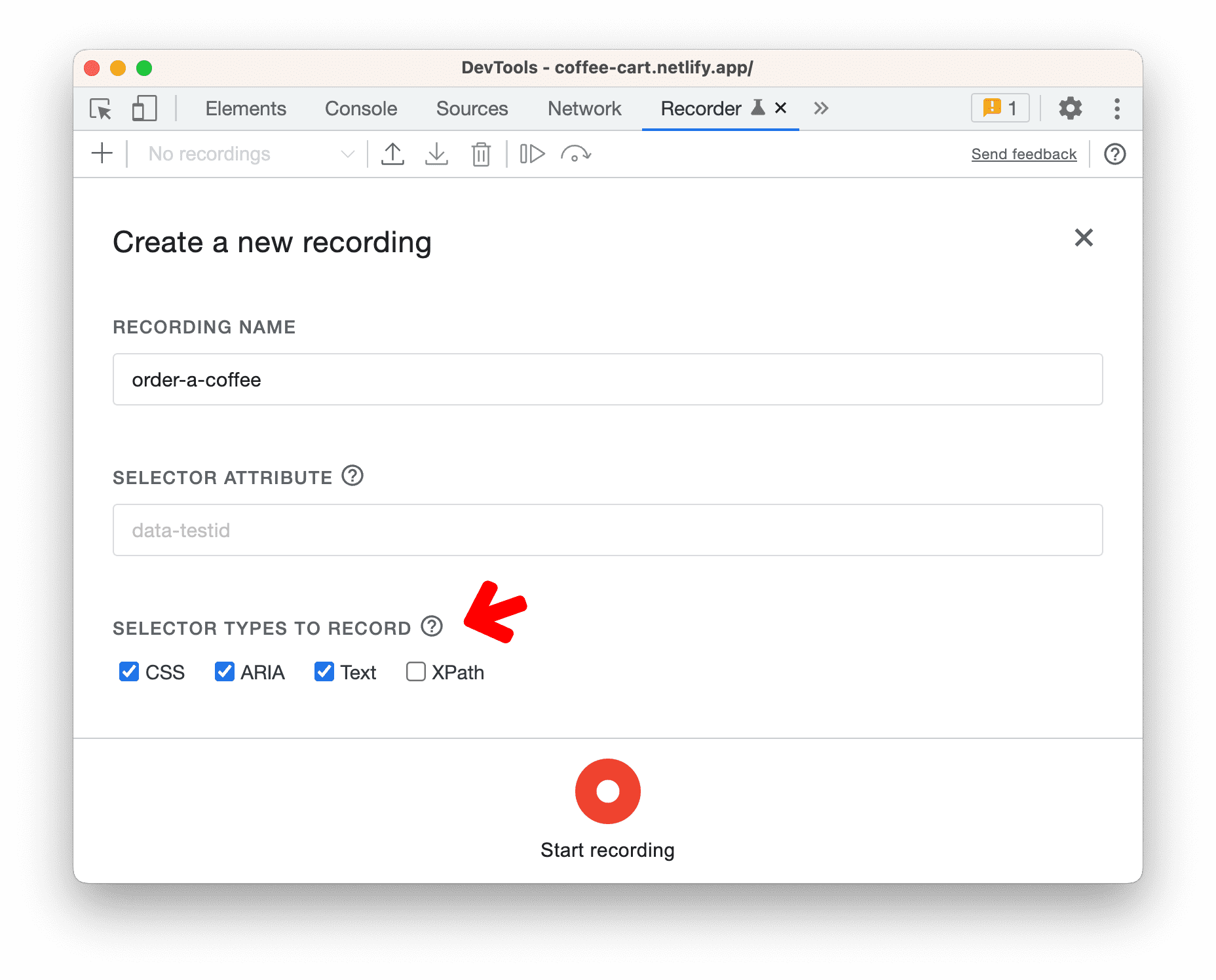Open the Send feedback link
Screen dimensions: 1216x980
tap(1023, 154)
